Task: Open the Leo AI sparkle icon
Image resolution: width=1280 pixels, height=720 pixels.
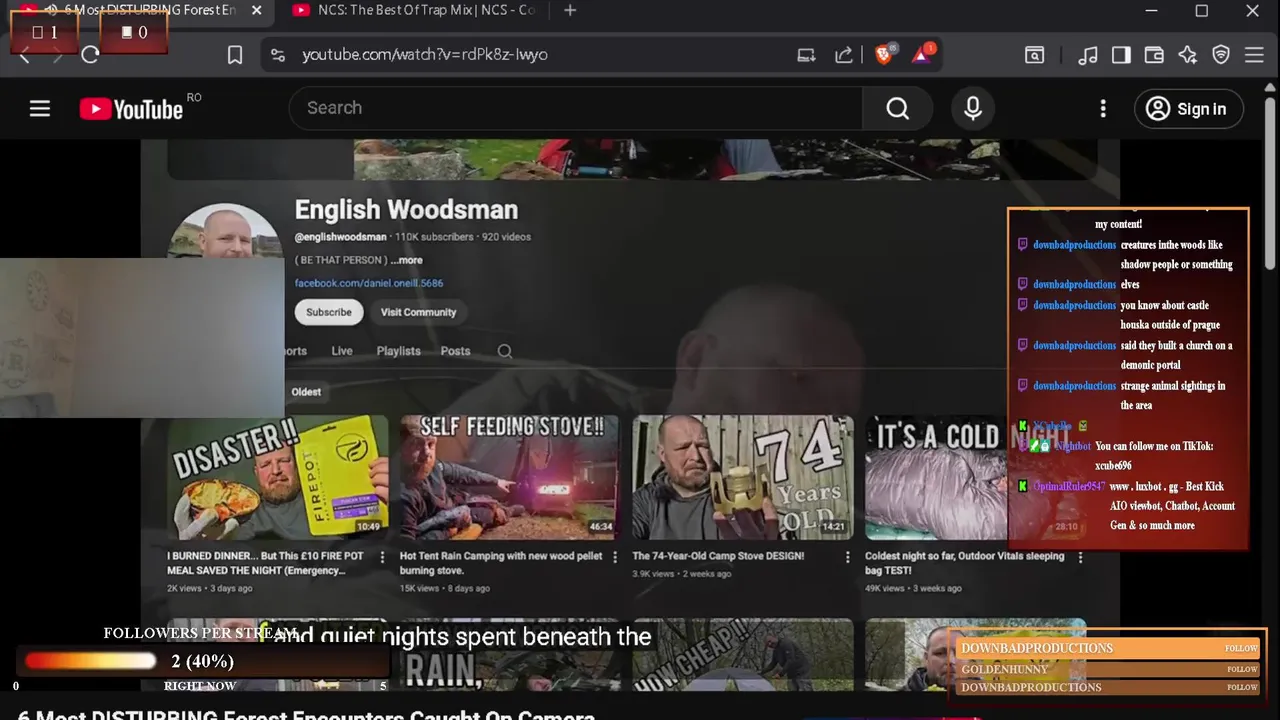Action: pyautogui.click(x=1188, y=55)
